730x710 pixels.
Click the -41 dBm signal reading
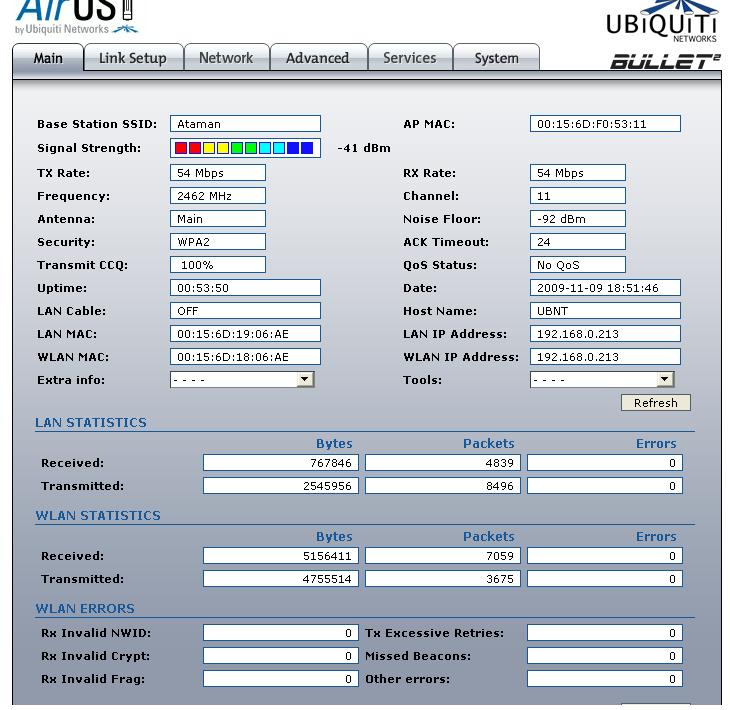(364, 148)
